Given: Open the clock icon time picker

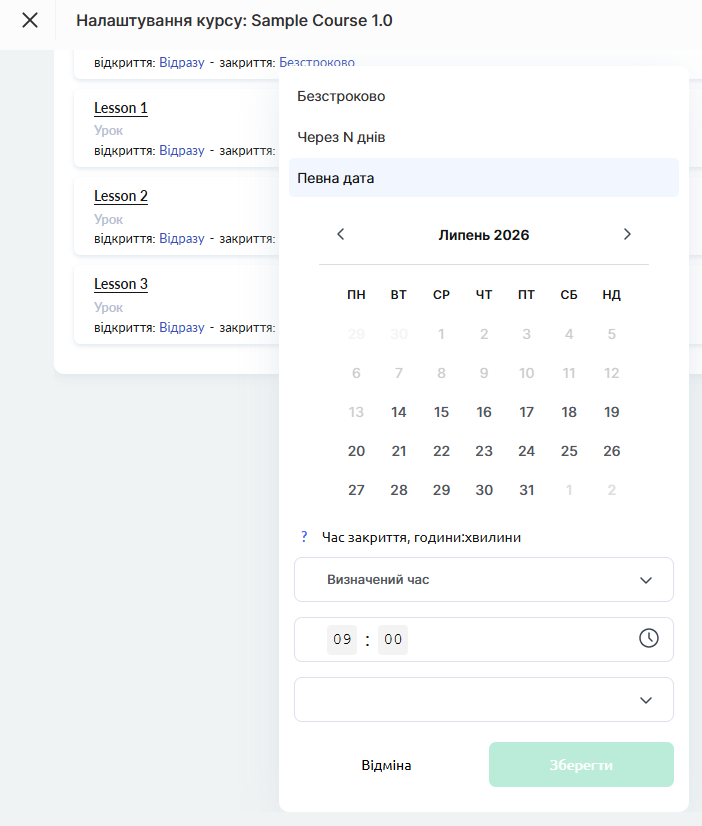Looking at the screenshot, I should tap(648, 638).
